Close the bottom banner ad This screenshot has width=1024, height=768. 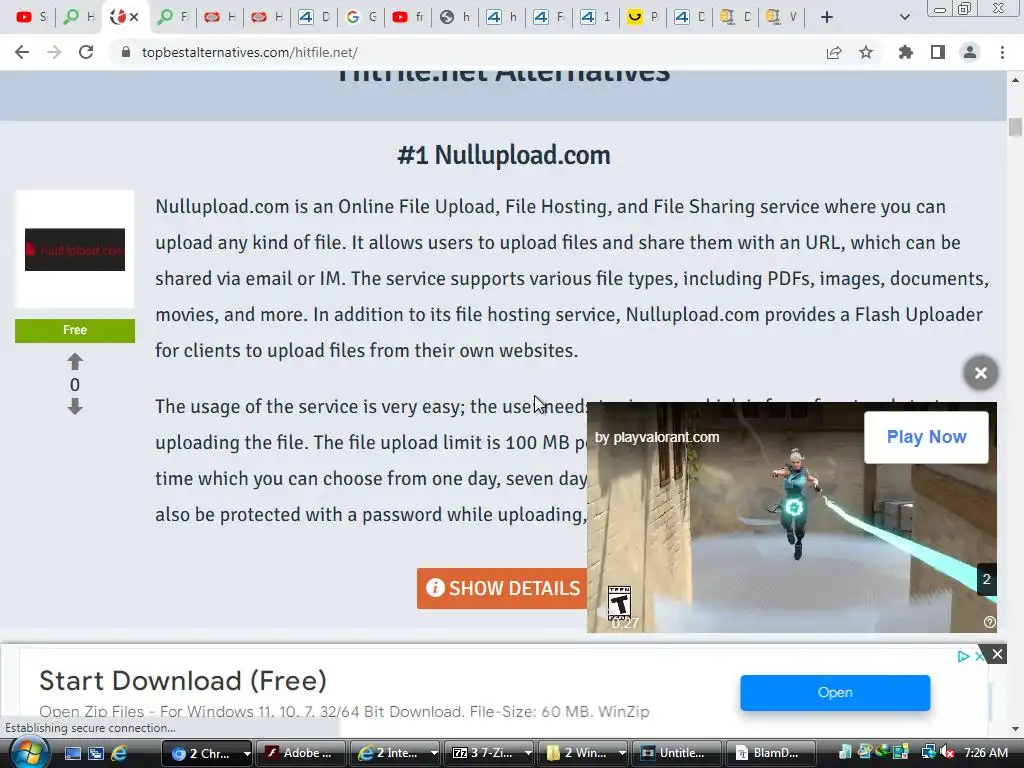(997, 654)
